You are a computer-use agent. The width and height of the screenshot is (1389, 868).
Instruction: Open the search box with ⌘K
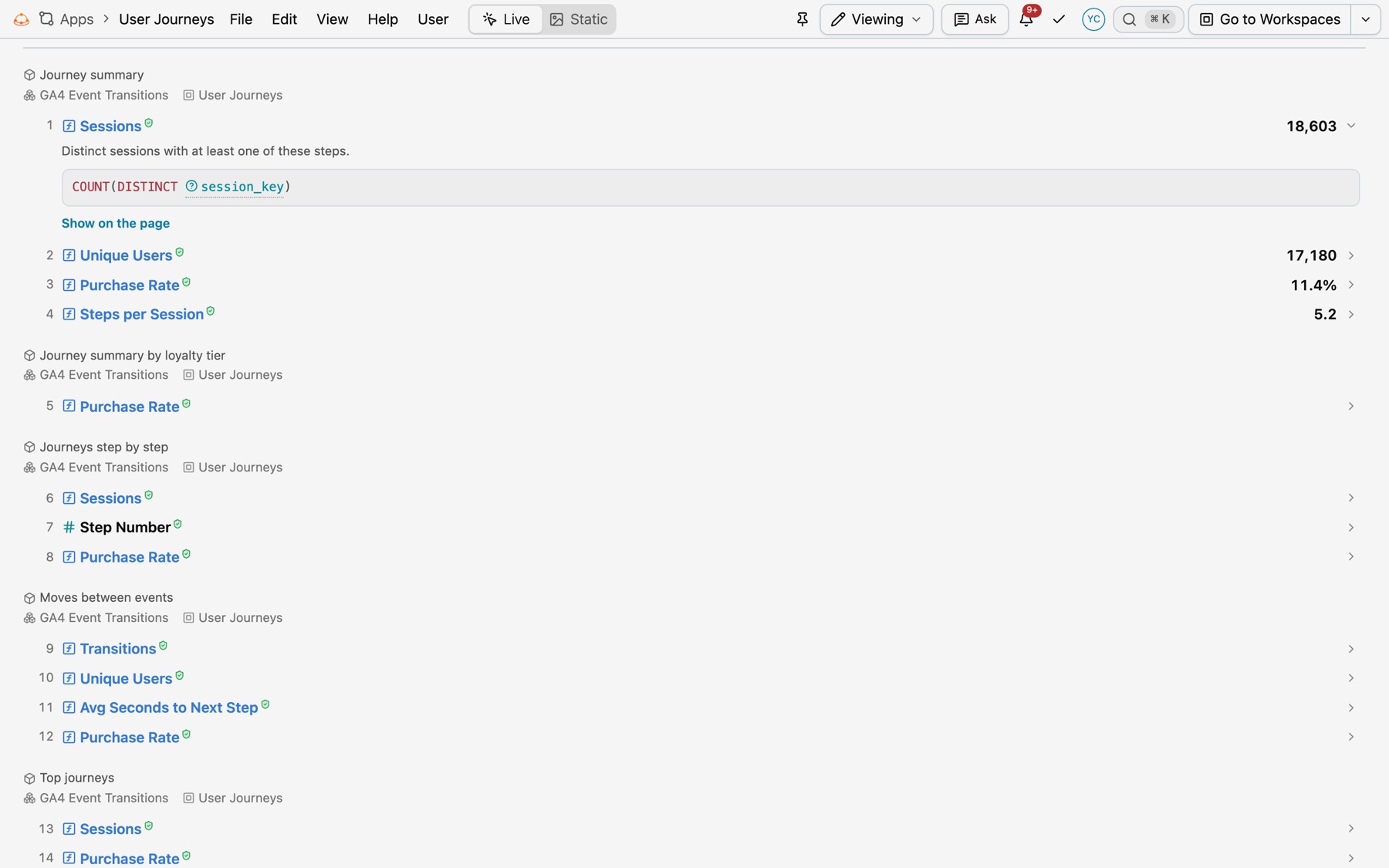(1148, 19)
